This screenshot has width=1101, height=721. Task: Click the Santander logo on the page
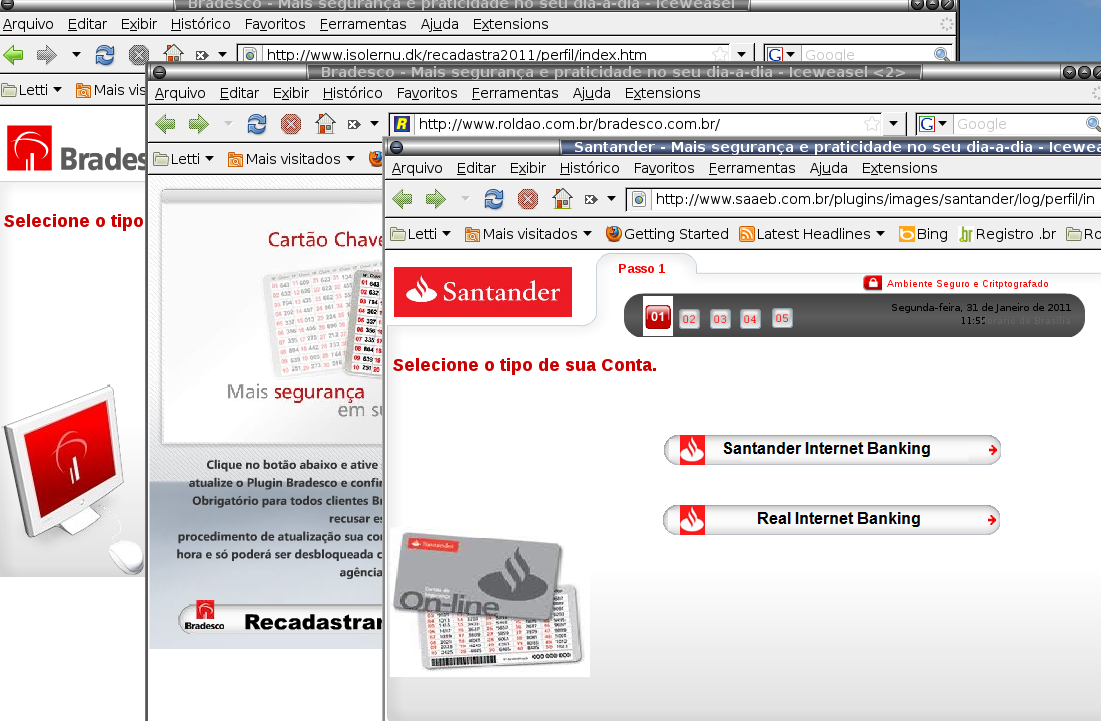click(483, 291)
